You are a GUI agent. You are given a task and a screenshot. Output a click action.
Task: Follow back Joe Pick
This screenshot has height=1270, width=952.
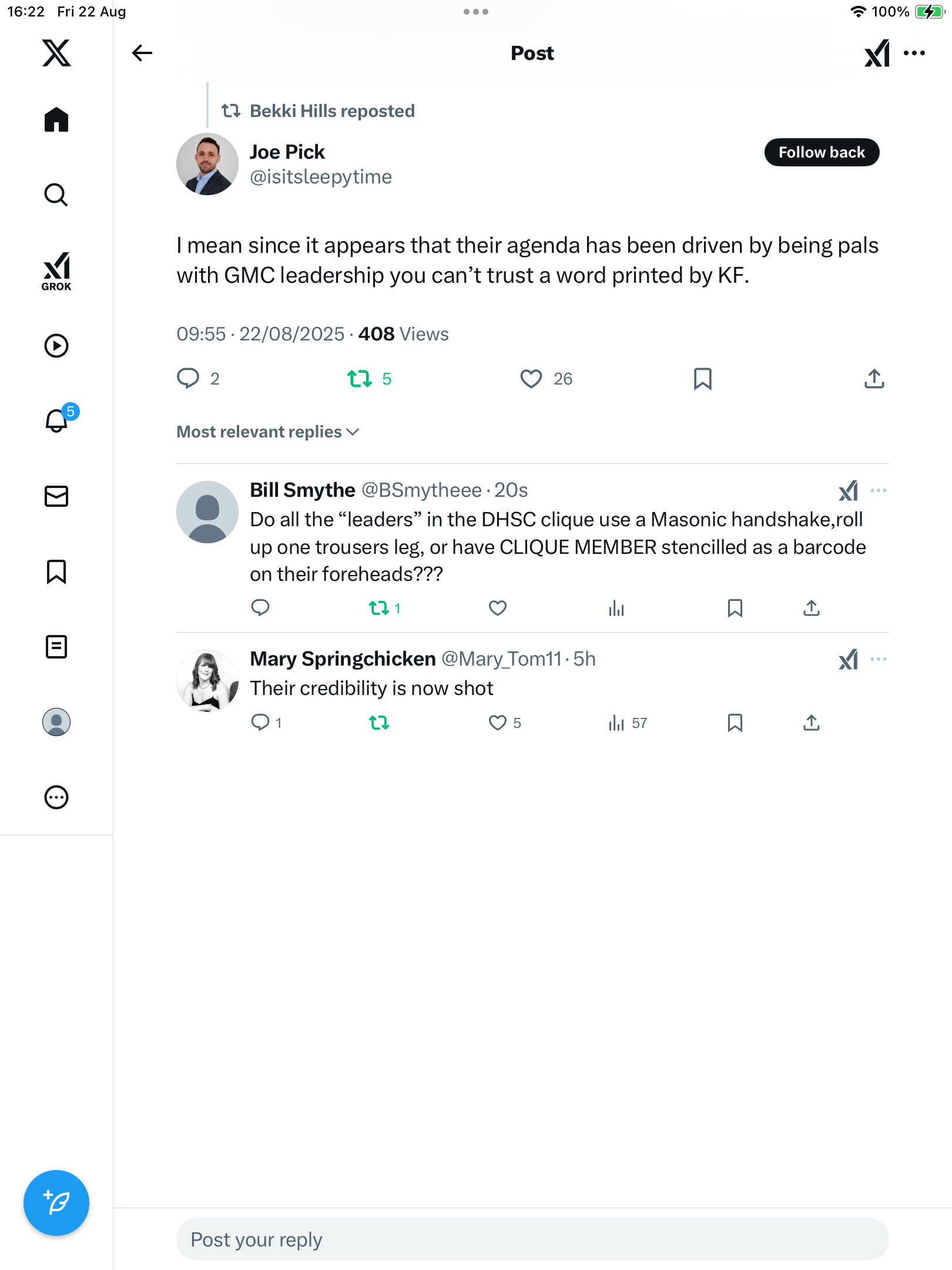821,152
